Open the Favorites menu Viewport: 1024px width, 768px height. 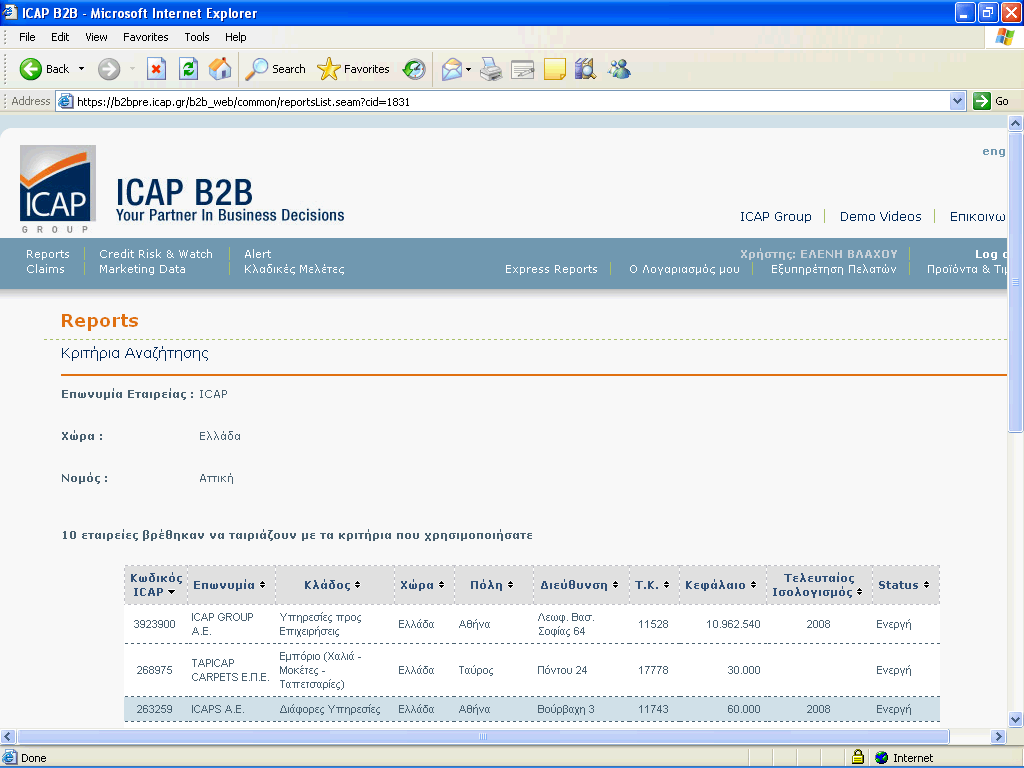[x=146, y=37]
